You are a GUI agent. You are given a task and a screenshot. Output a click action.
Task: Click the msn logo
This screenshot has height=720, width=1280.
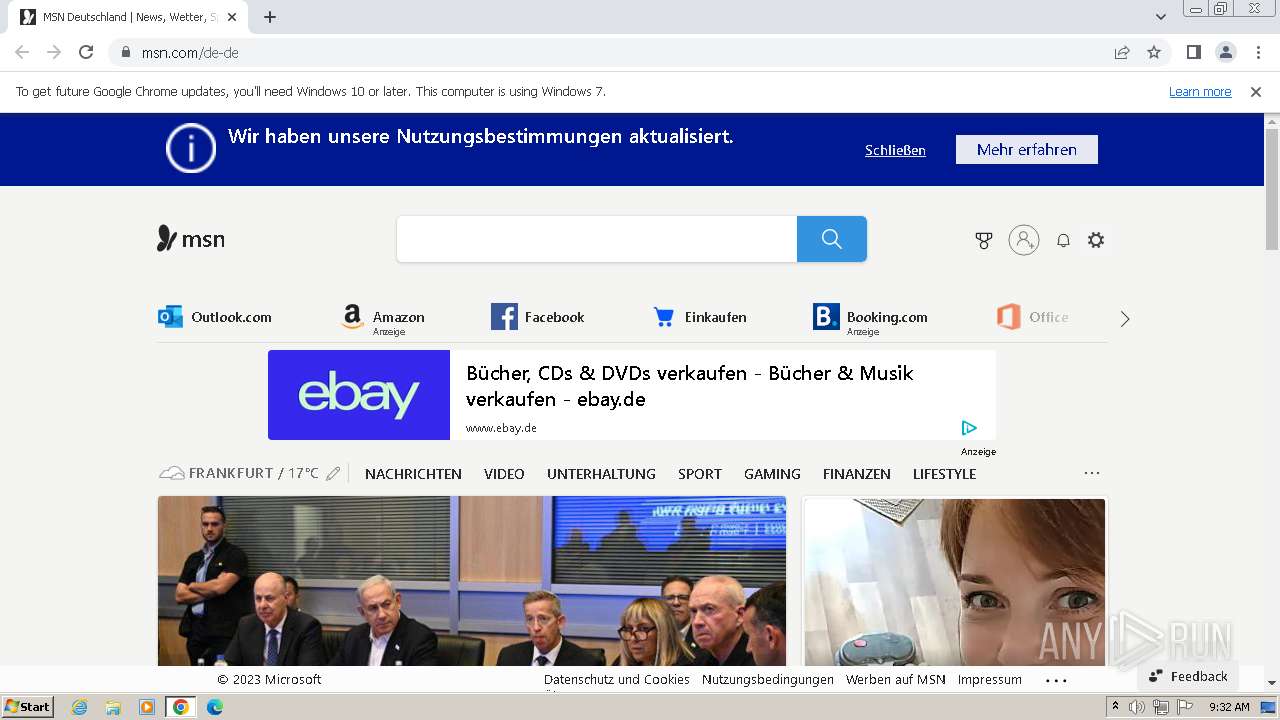point(191,239)
